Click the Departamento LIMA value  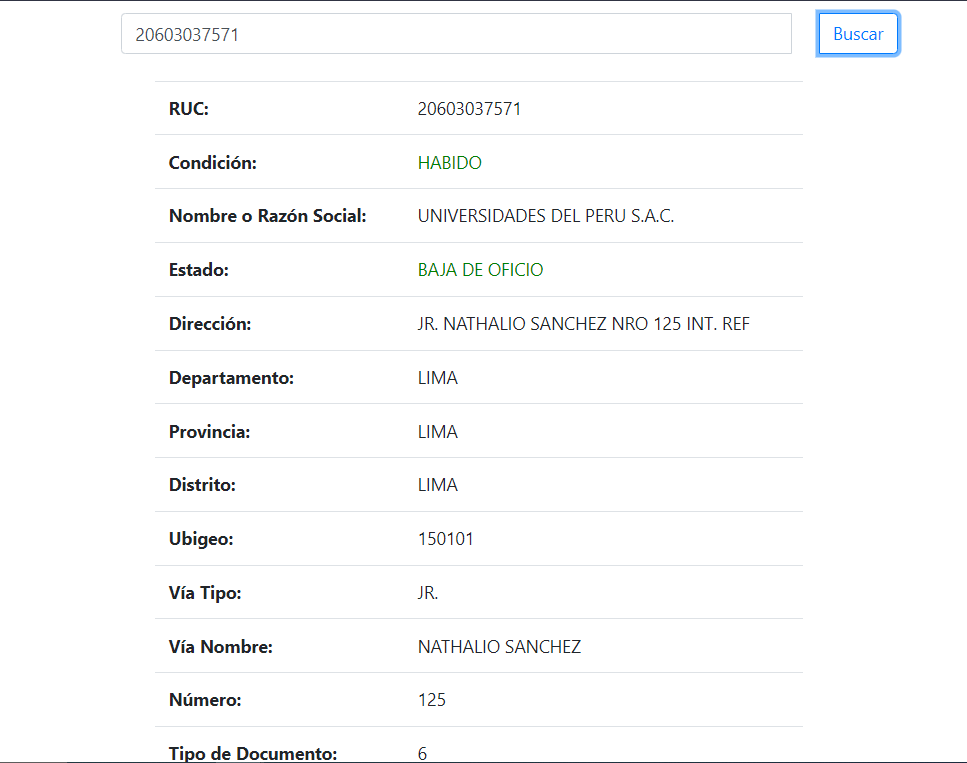437,377
